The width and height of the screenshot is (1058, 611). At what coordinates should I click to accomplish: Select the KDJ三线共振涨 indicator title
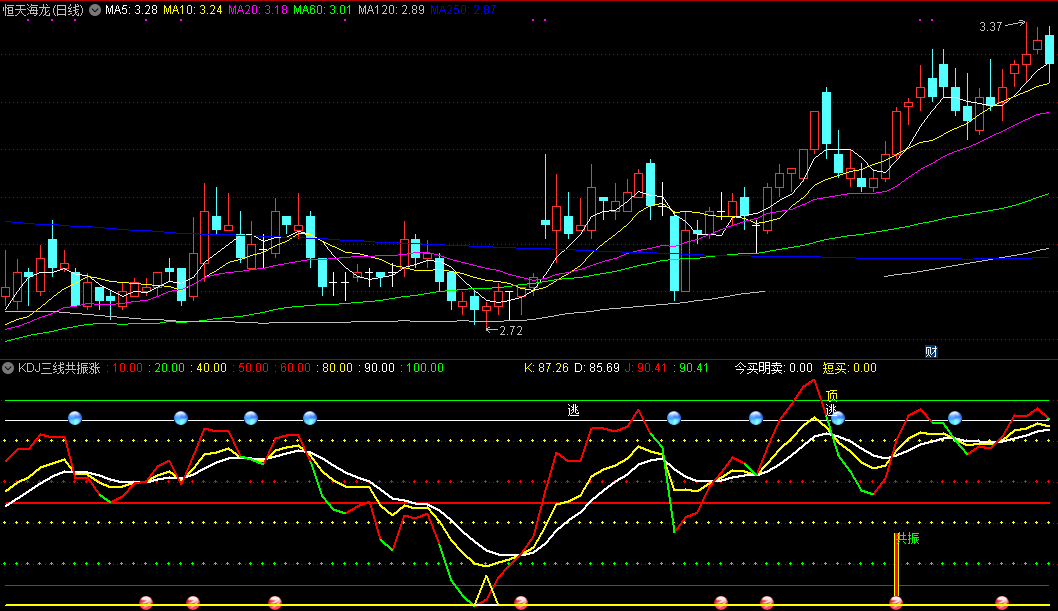[59, 368]
